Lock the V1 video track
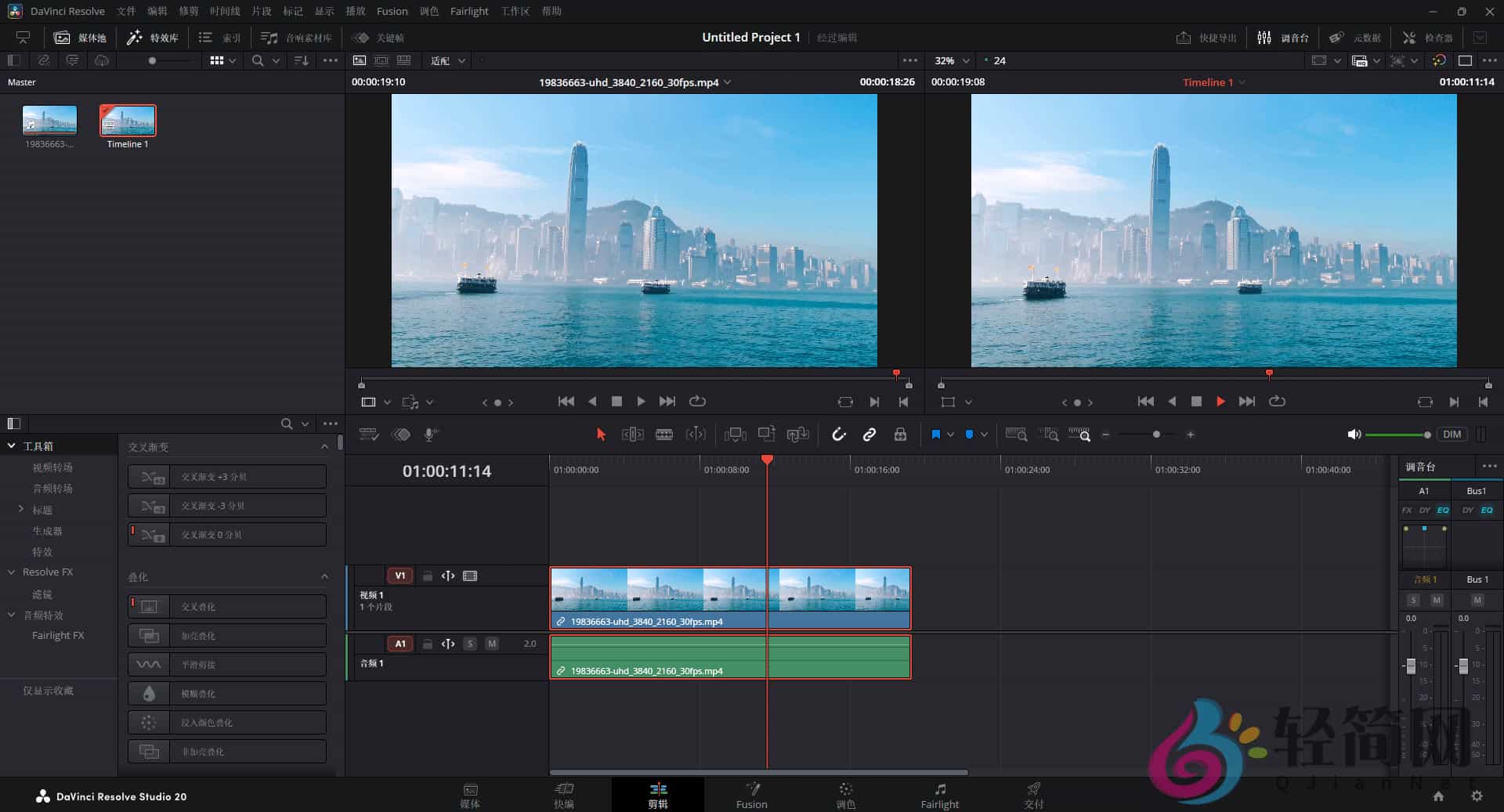Viewport: 1504px width, 812px height. click(x=427, y=576)
